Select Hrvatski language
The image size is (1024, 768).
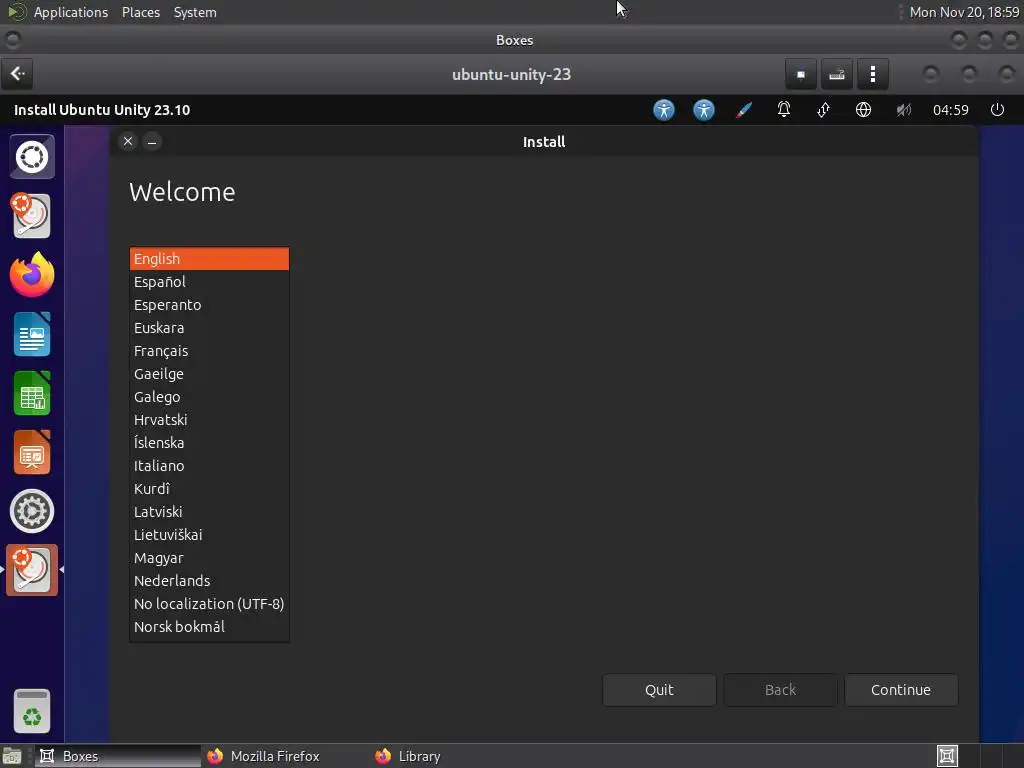(x=209, y=419)
